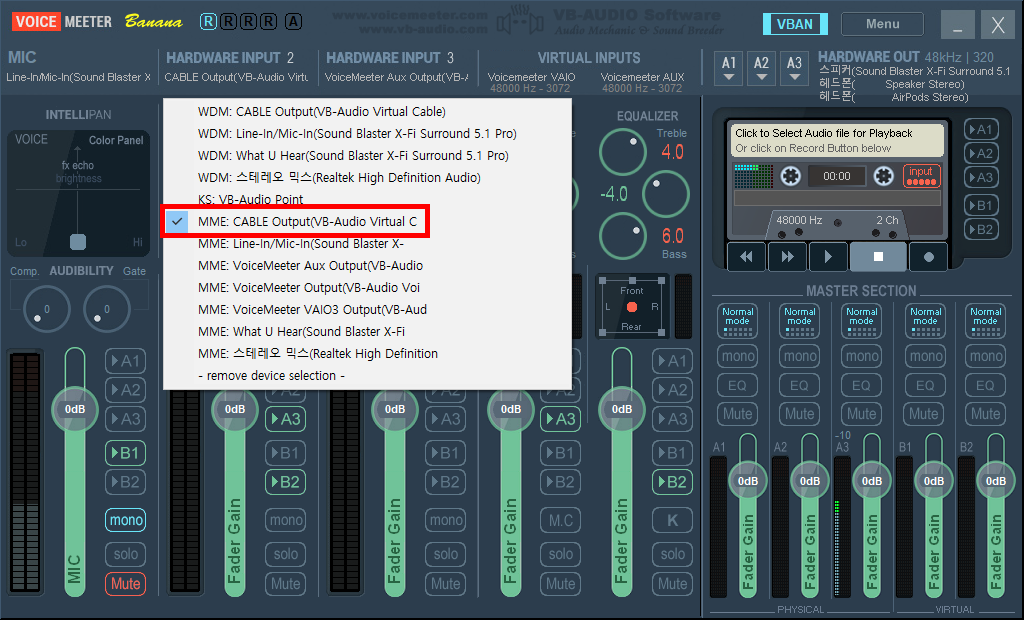
Task: Start recording with the record button
Action: pyautogui.click(x=928, y=257)
